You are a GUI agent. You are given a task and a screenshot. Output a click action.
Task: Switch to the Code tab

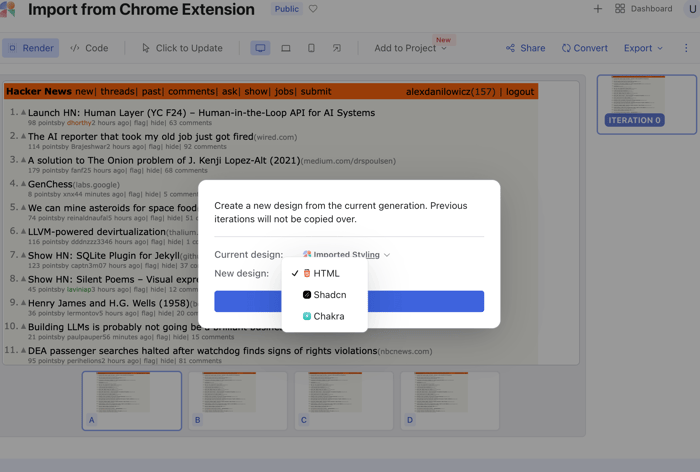89,48
